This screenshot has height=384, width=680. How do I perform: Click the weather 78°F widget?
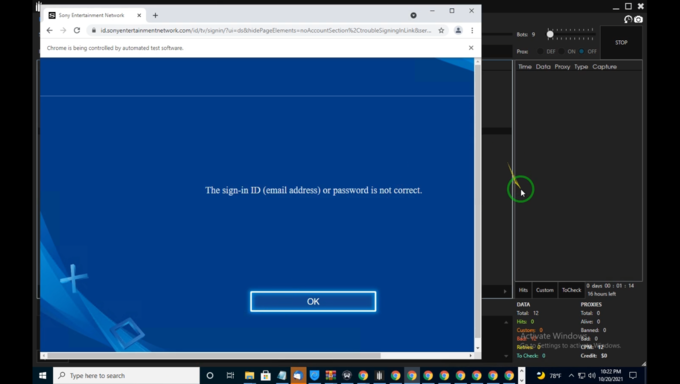pyautogui.click(x=549, y=375)
